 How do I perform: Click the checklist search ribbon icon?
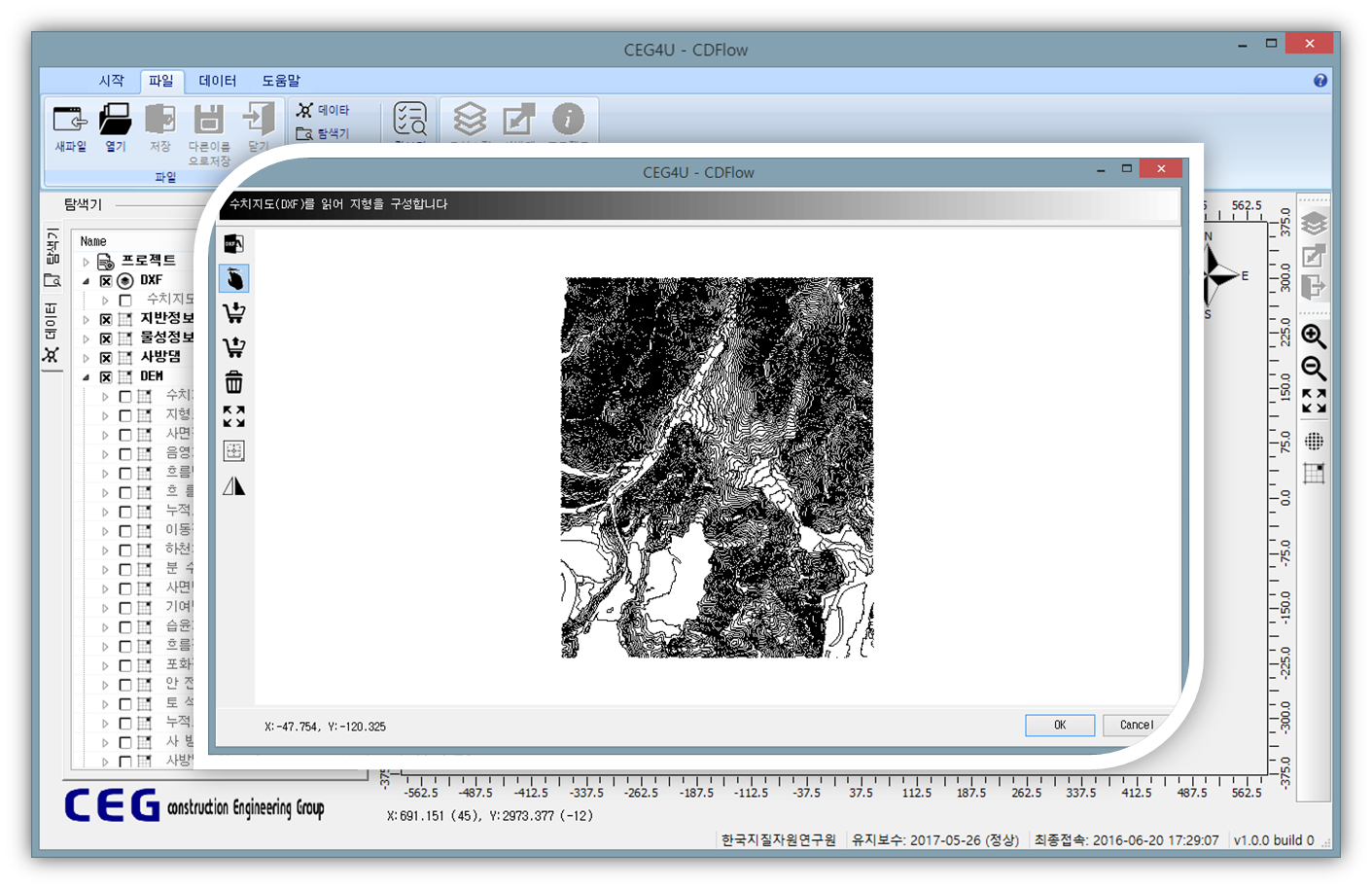pos(410,120)
